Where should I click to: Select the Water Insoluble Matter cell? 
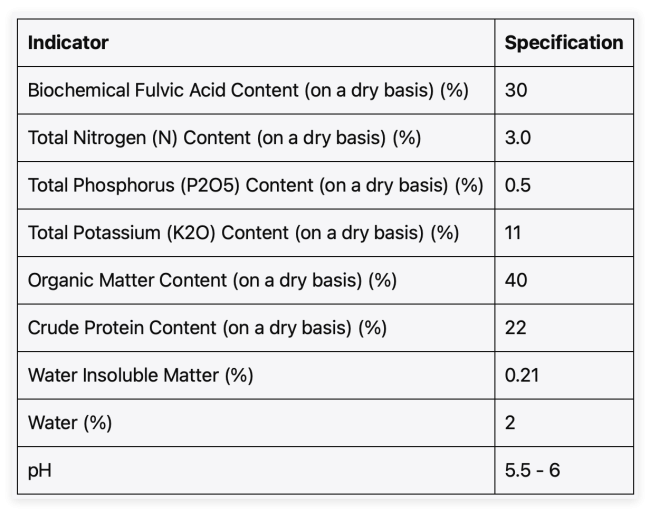(x=256, y=375)
